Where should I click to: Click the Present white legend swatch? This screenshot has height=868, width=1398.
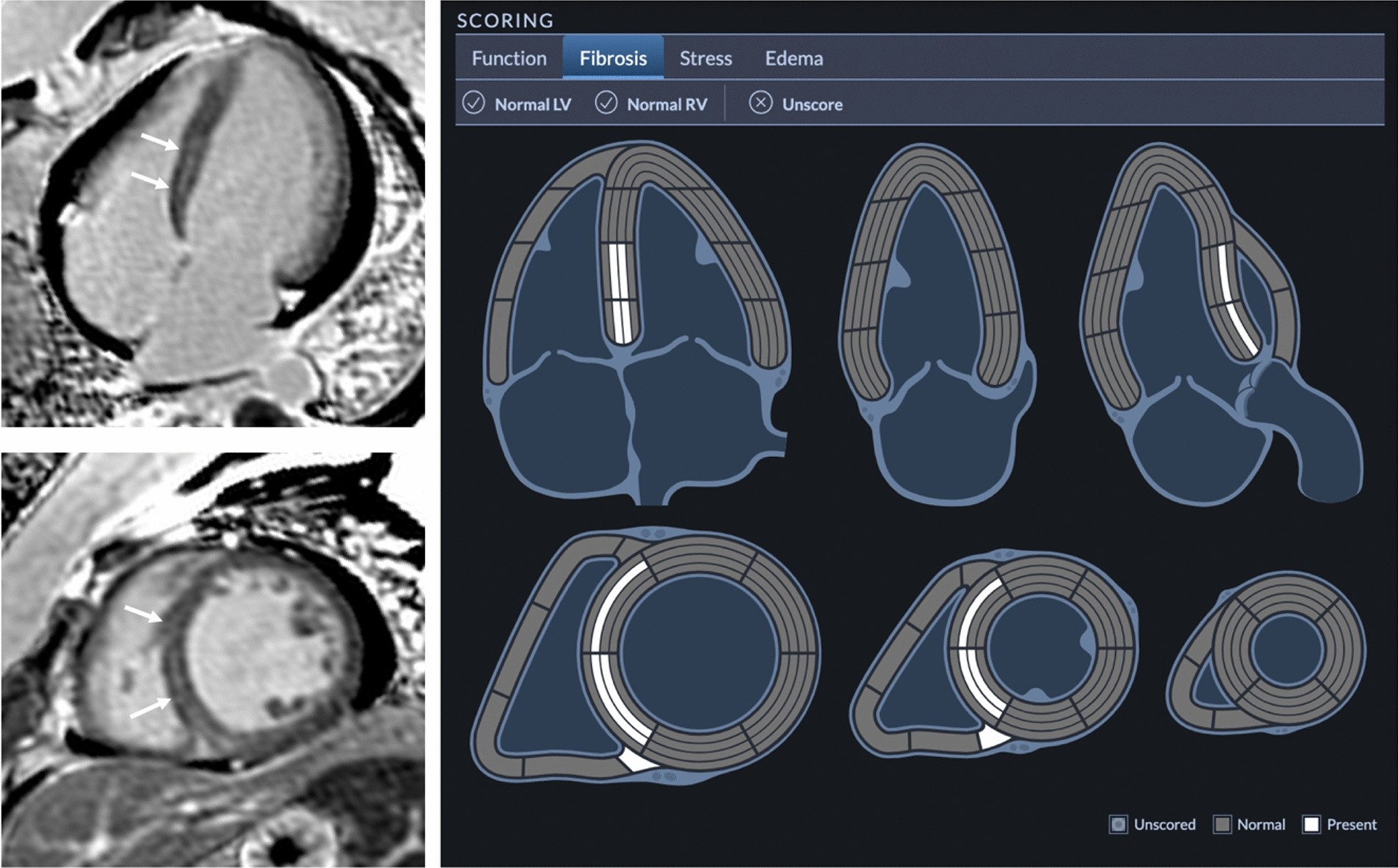point(1311,824)
